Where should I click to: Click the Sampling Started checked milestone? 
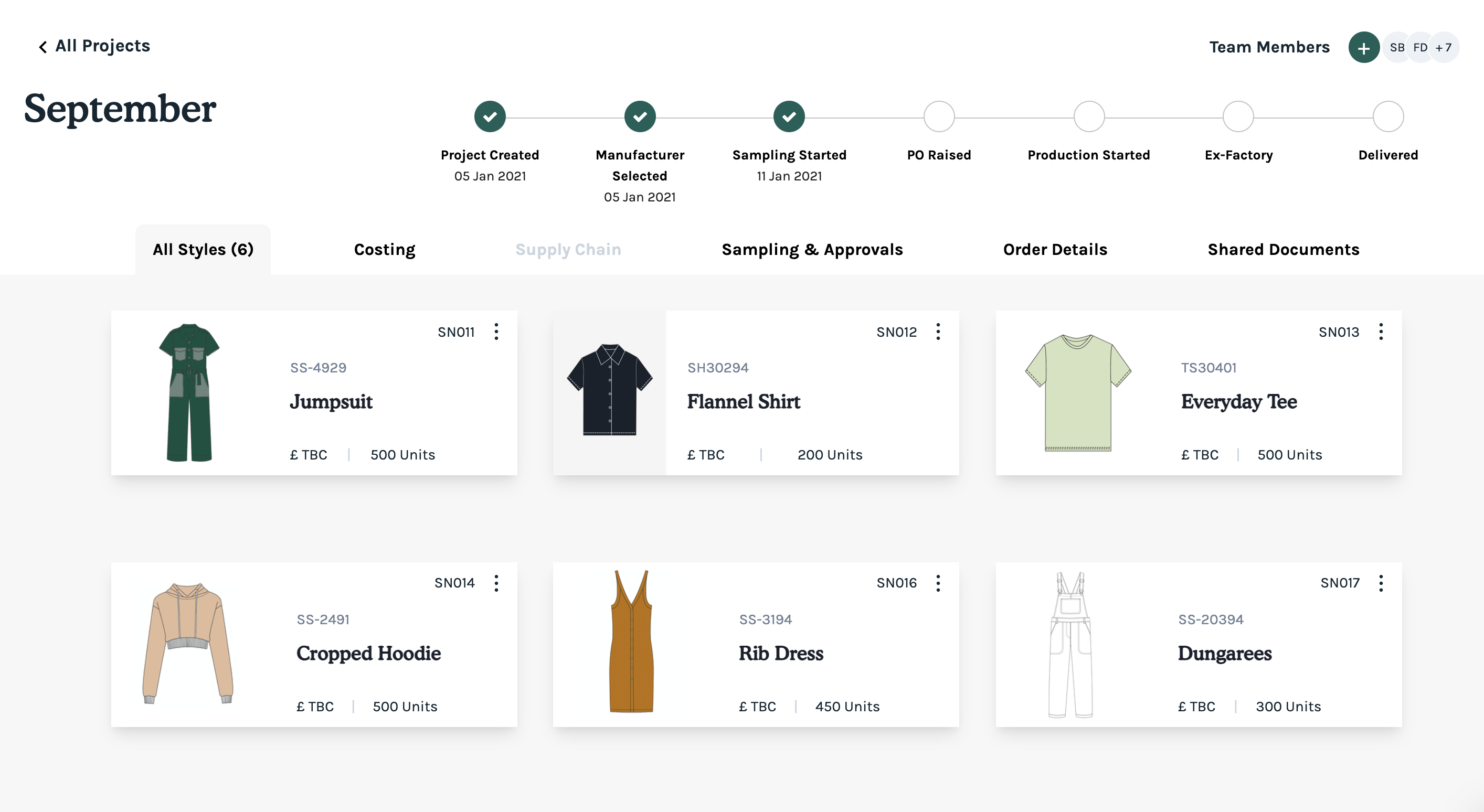pyautogui.click(x=789, y=117)
